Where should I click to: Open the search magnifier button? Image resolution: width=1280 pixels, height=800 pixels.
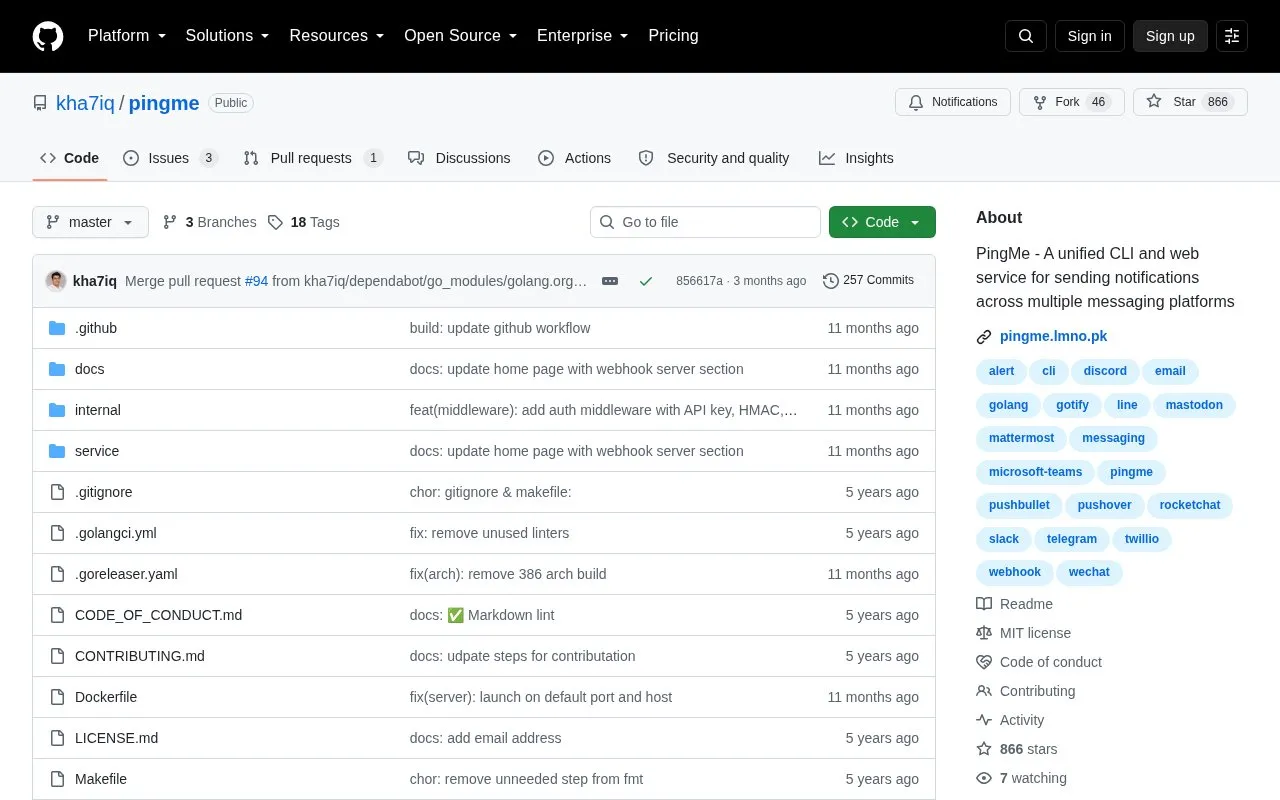[1026, 36]
